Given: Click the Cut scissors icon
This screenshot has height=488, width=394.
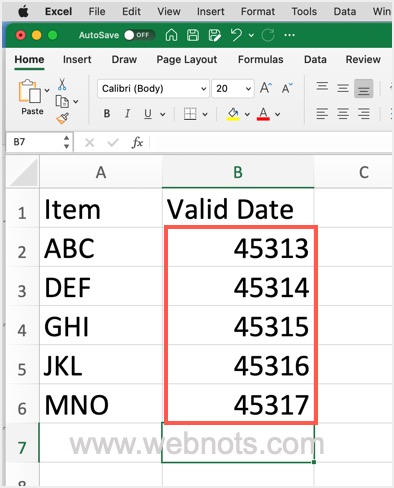Looking at the screenshot, I should [x=62, y=84].
